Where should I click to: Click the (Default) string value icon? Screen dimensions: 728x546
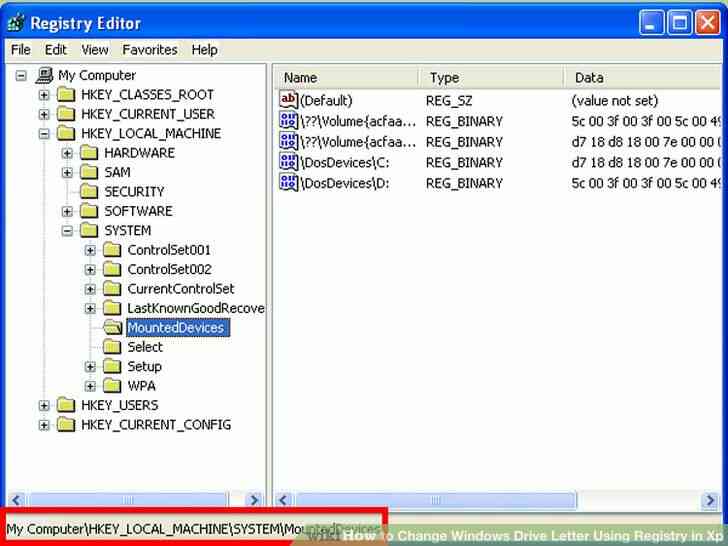click(x=288, y=100)
